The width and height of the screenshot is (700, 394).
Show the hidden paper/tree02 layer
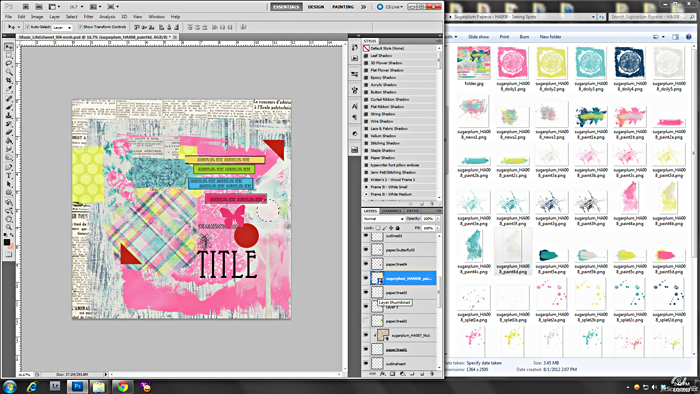366,321
